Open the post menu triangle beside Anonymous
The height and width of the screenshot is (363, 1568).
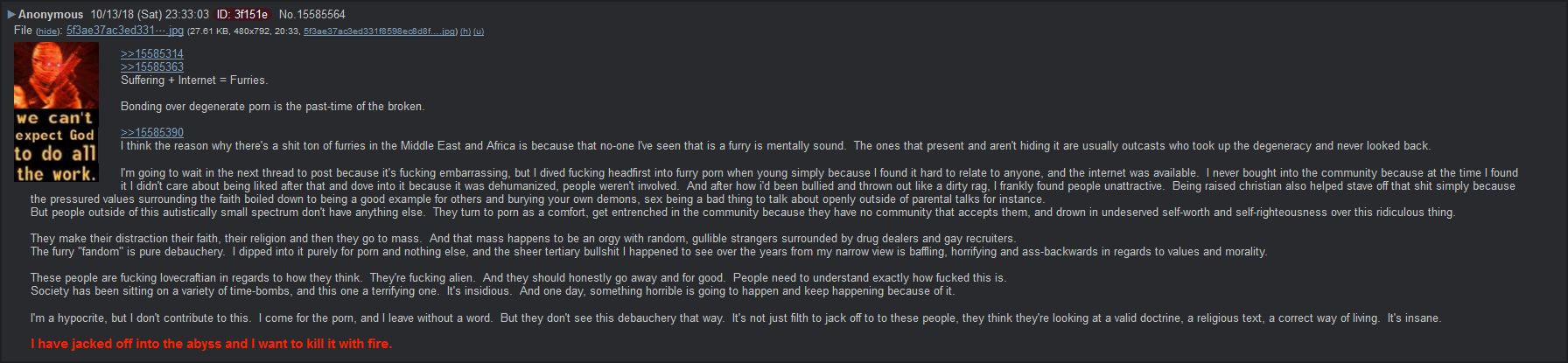click(11, 14)
